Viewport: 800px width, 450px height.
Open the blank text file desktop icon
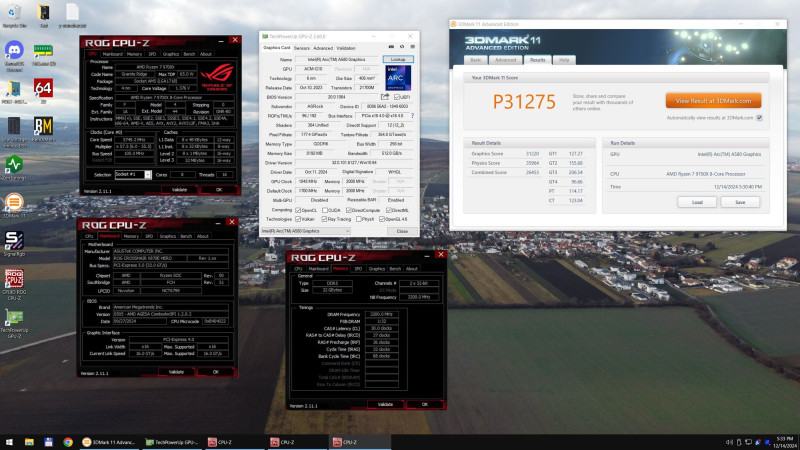[72, 15]
